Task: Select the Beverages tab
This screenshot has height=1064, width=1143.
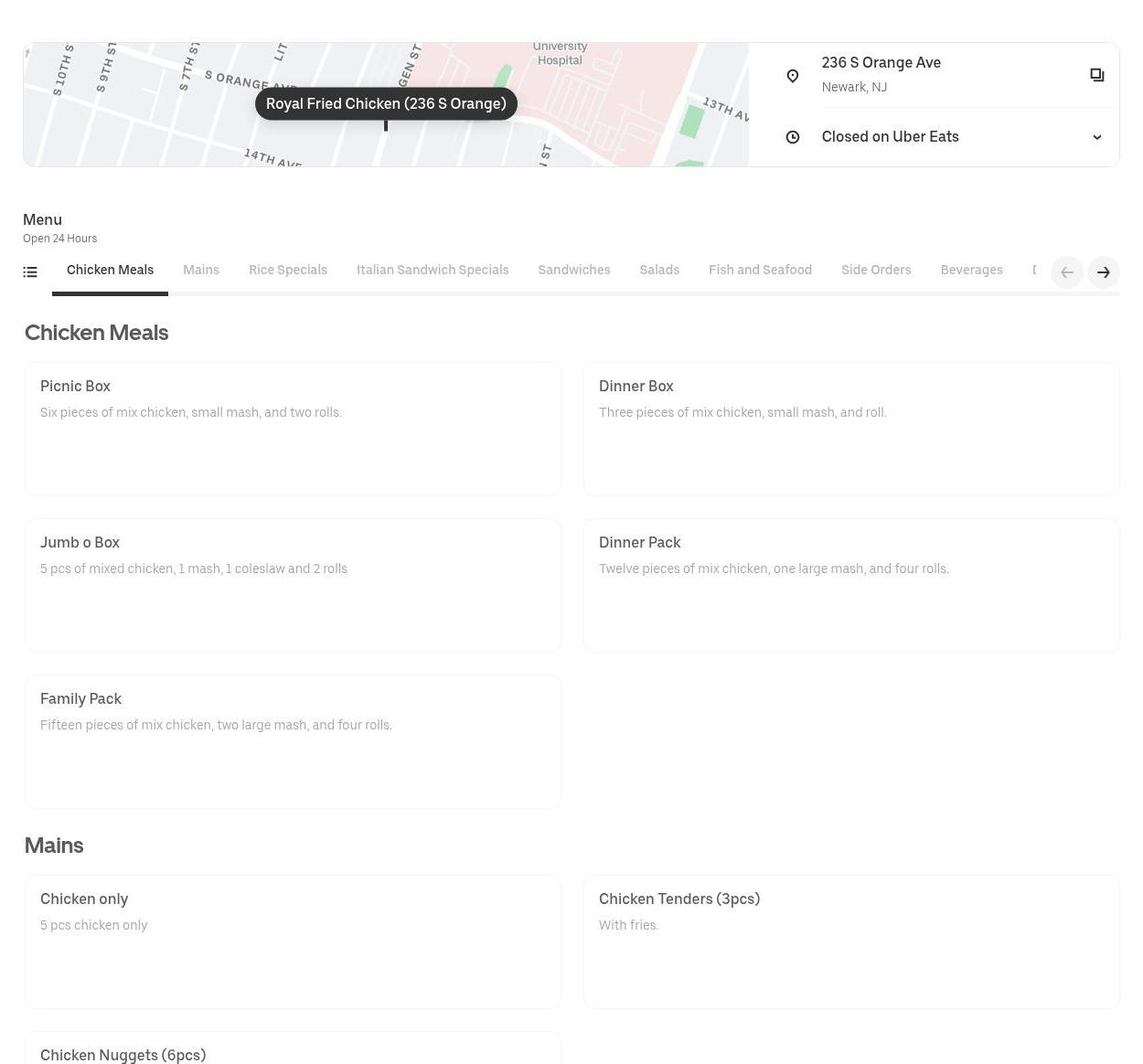Action: (x=971, y=270)
